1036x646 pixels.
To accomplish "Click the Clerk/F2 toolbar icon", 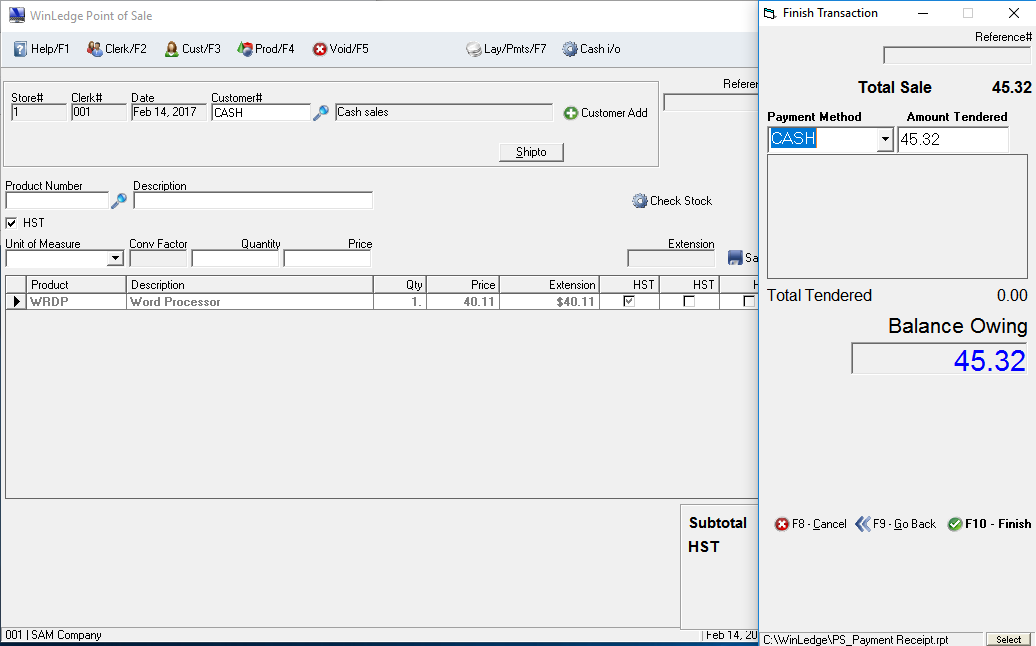I will pos(94,49).
